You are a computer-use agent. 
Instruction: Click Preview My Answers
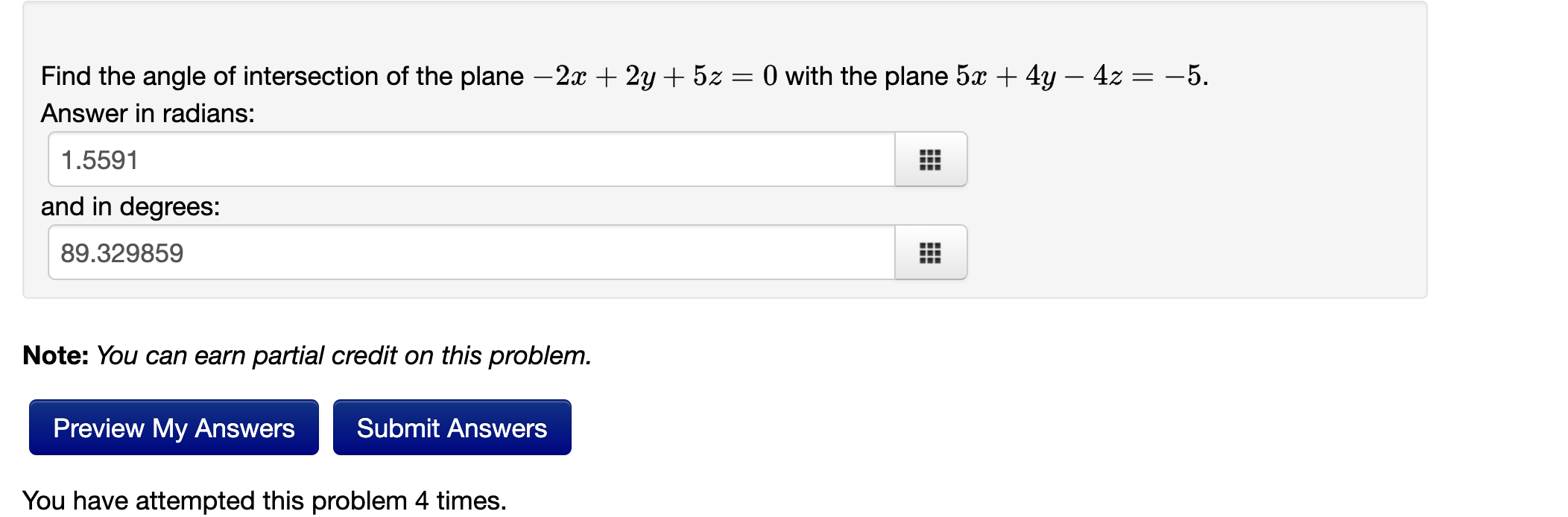173,427
